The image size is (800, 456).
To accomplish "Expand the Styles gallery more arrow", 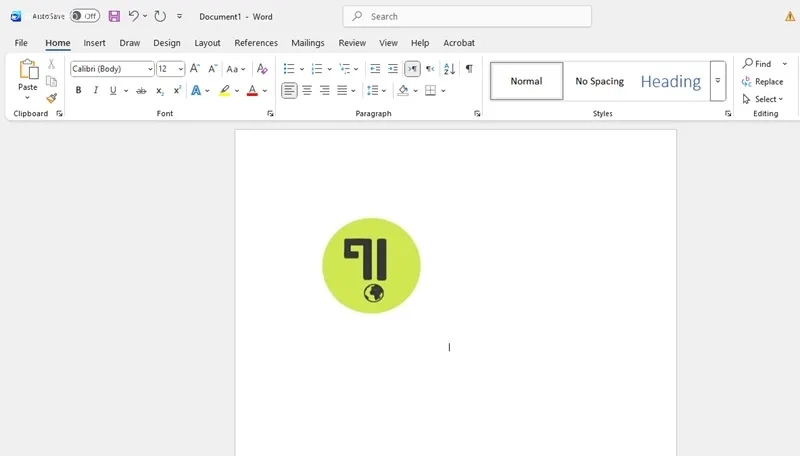I will tap(718, 81).
